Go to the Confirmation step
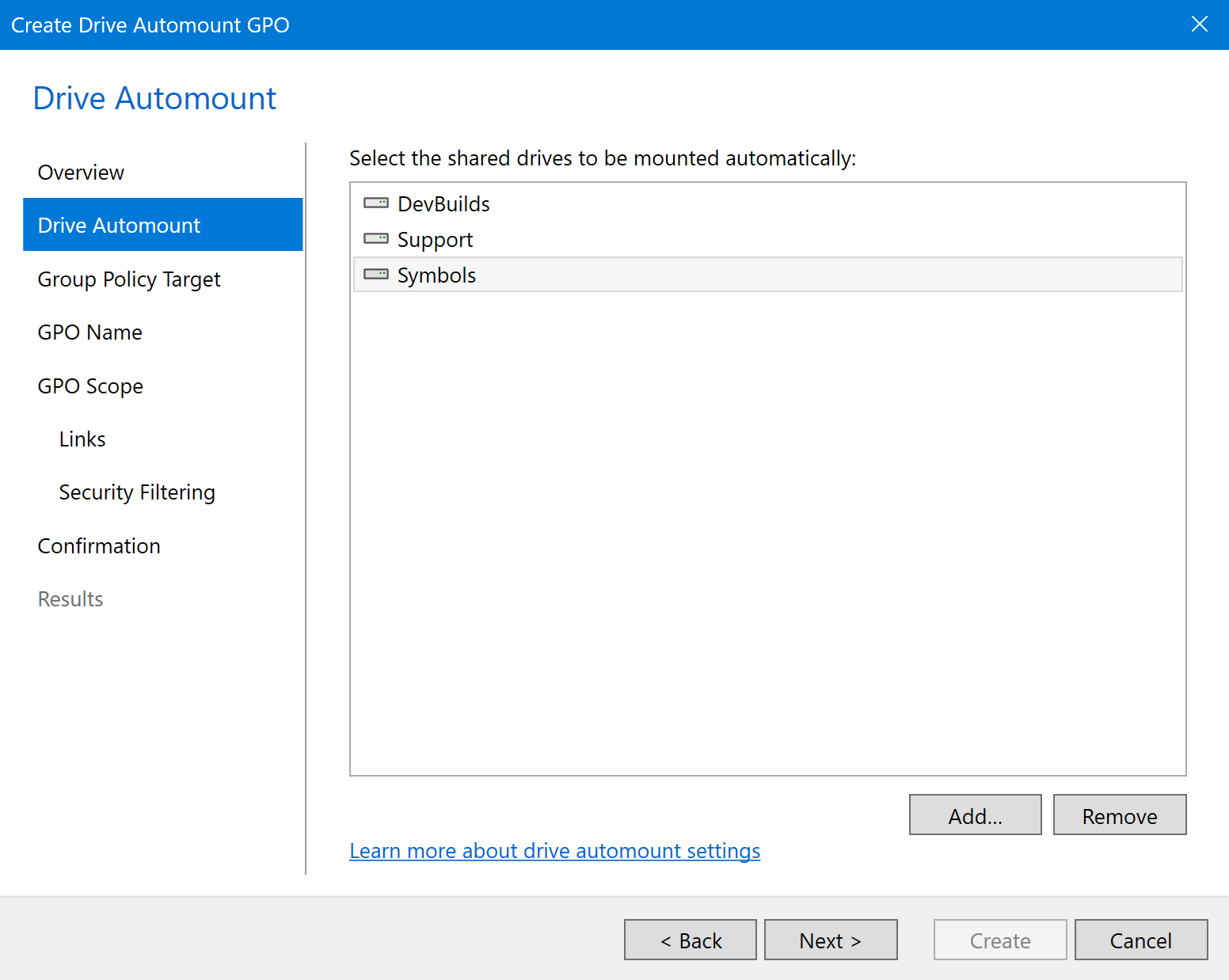The image size is (1229, 980). coord(99,546)
